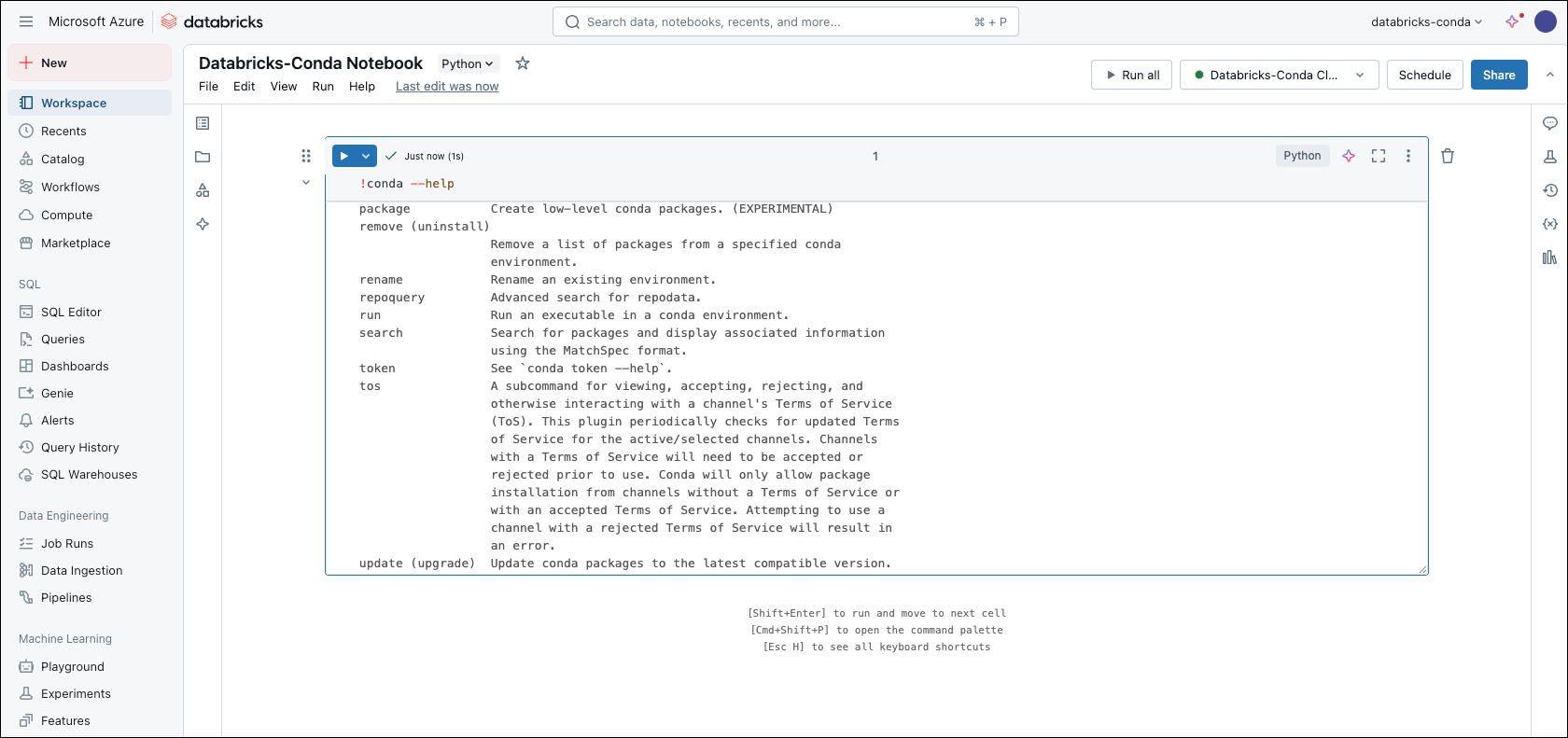Image resolution: width=1568 pixels, height=738 pixels.
Task: Open SQL Editor in the sidebar
Action: 90,312
